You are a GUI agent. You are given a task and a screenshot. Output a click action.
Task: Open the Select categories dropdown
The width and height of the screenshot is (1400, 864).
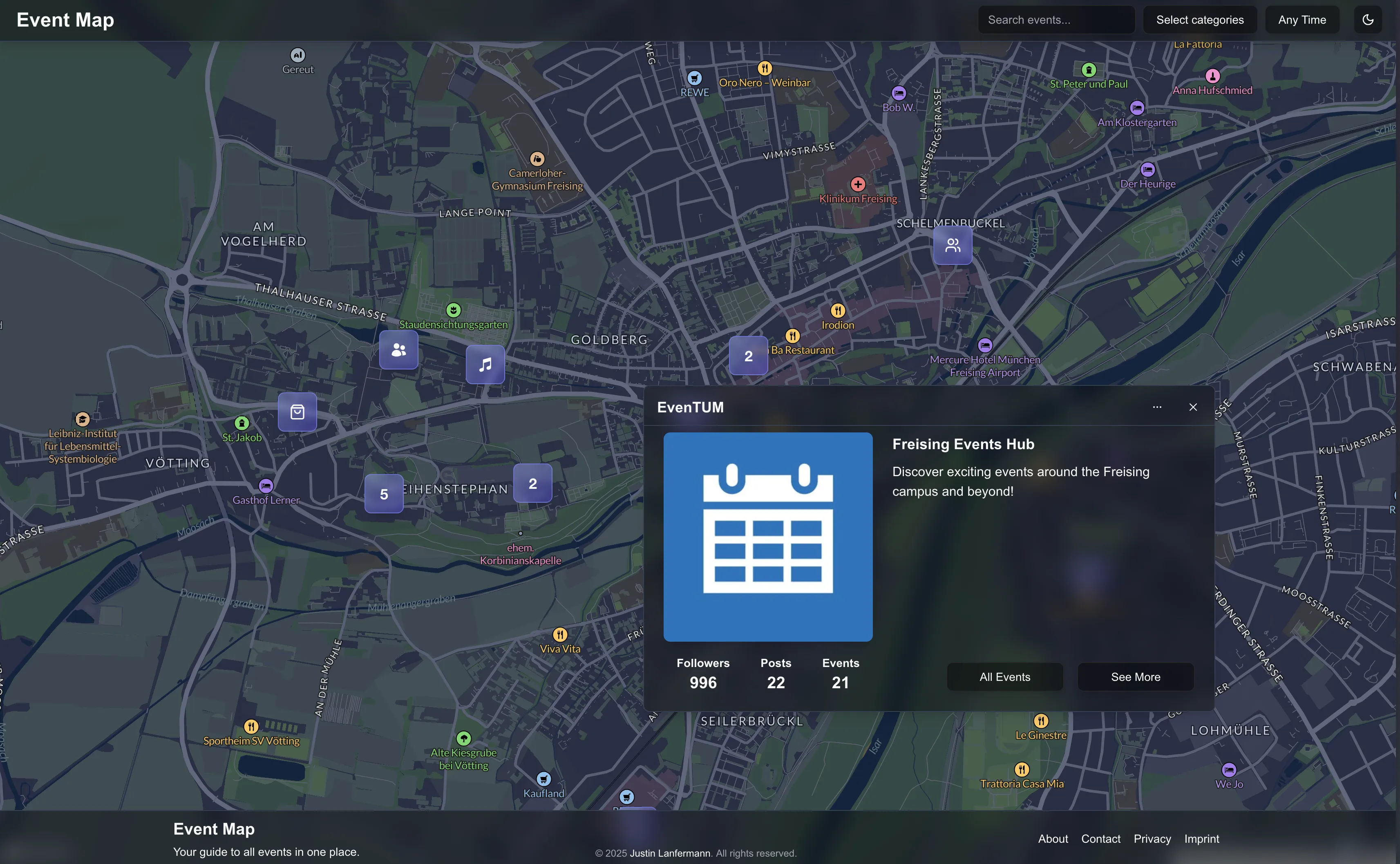[1200, 19]
